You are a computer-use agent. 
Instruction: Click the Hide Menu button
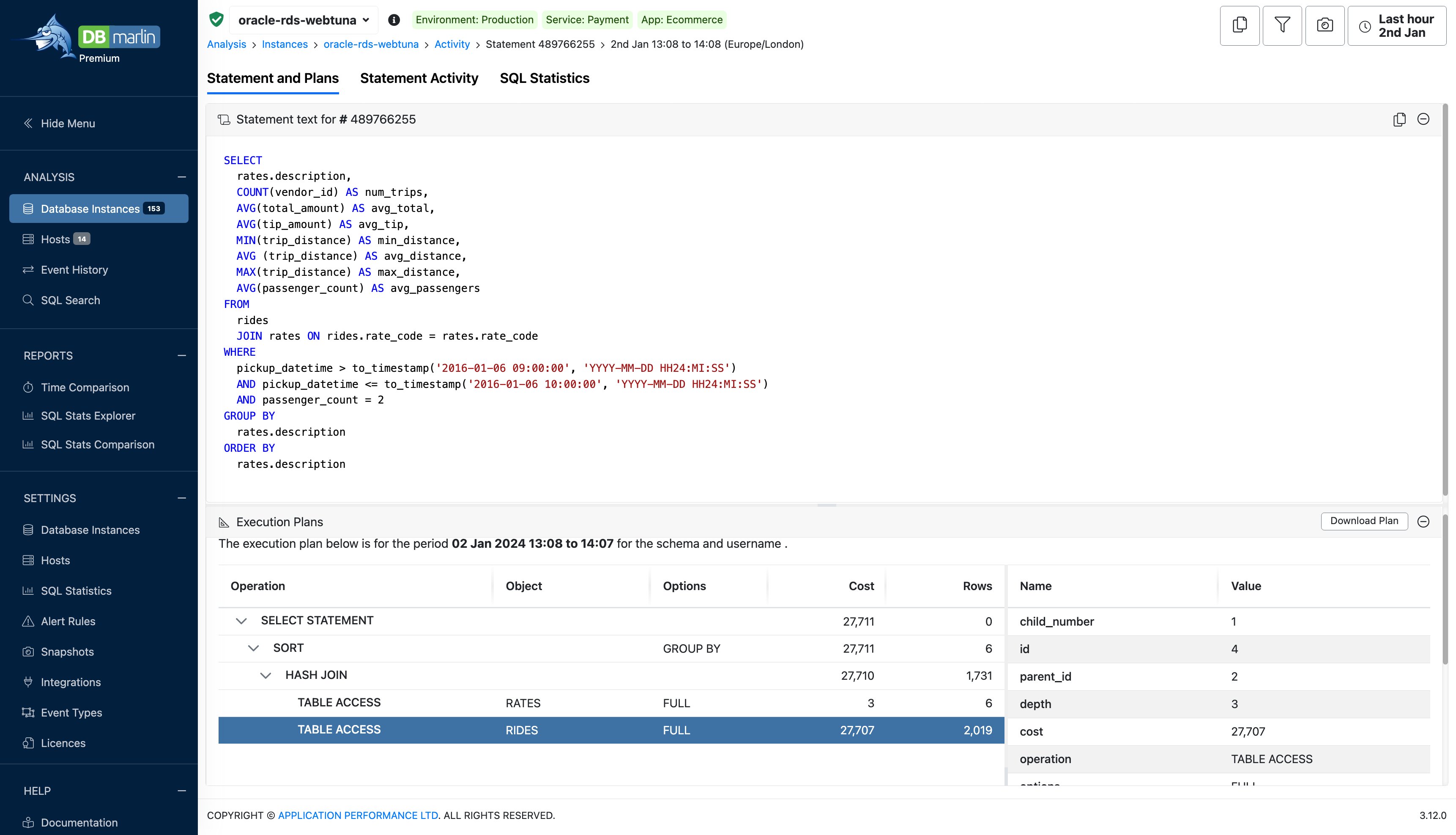(x=60, y=123)
